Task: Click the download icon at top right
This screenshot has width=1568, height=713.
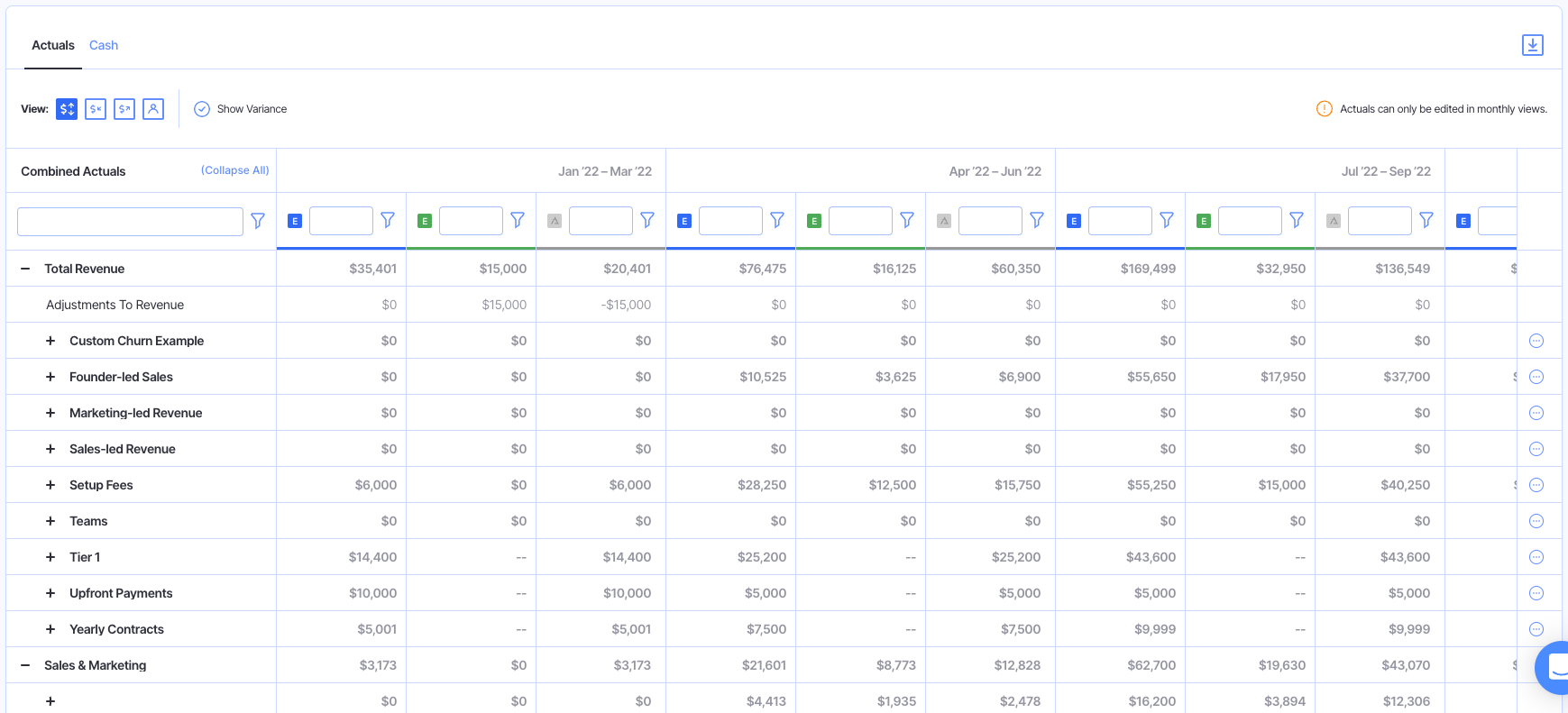Action: 1532,45
